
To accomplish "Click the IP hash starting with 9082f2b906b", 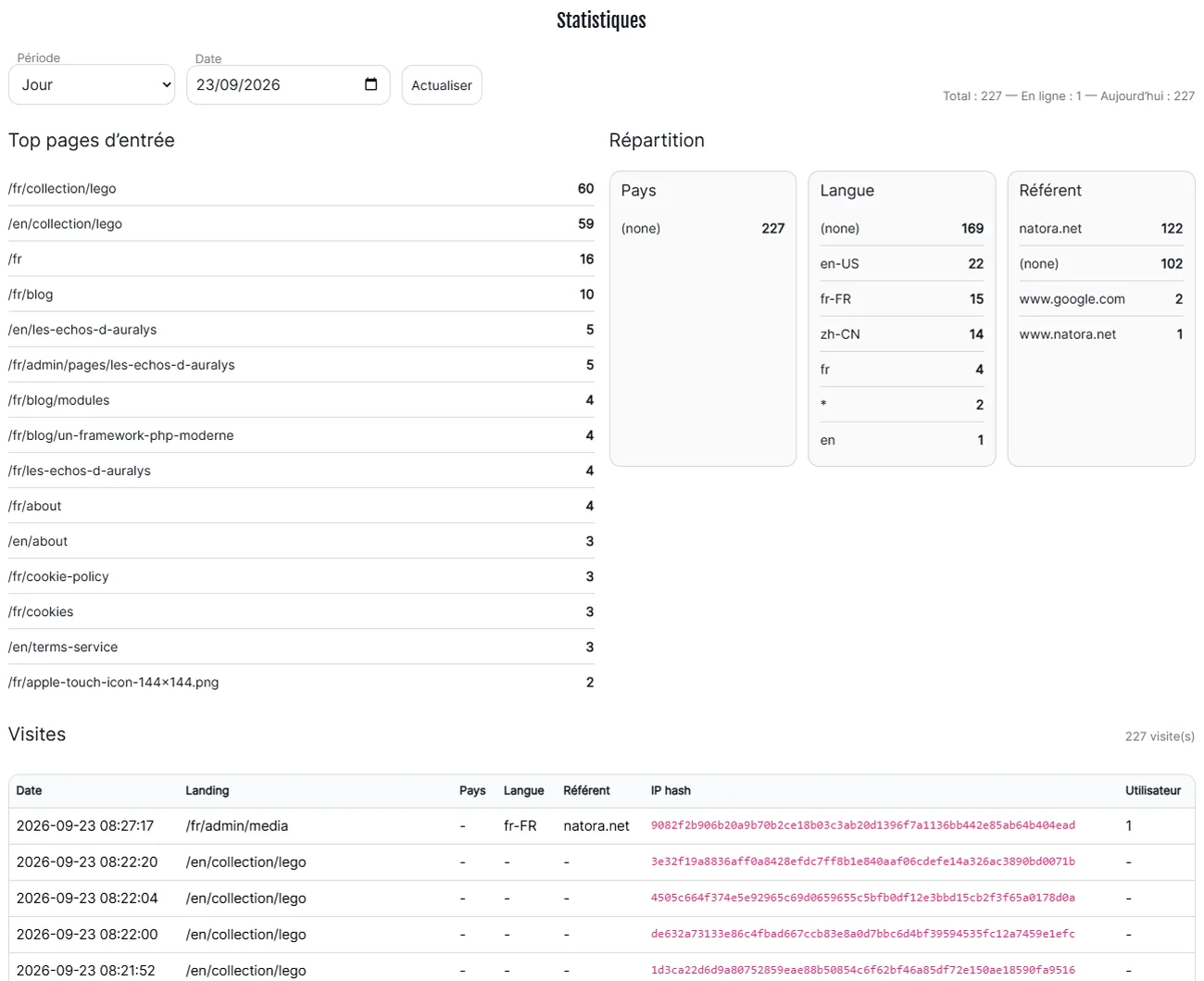I will click(x=863, y=824).
